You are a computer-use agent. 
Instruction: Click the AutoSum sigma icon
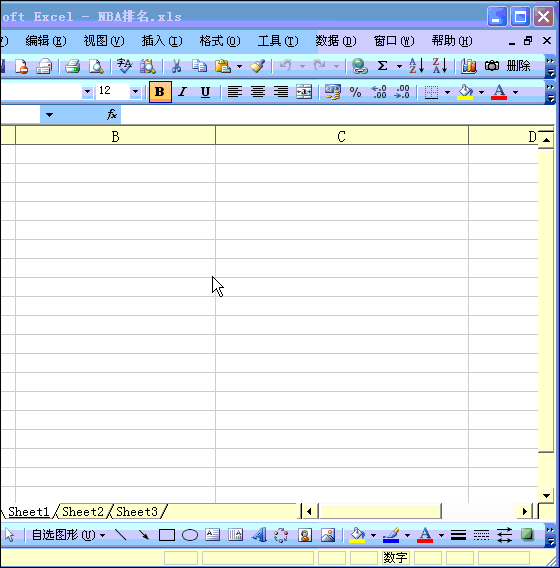[383, 66]
